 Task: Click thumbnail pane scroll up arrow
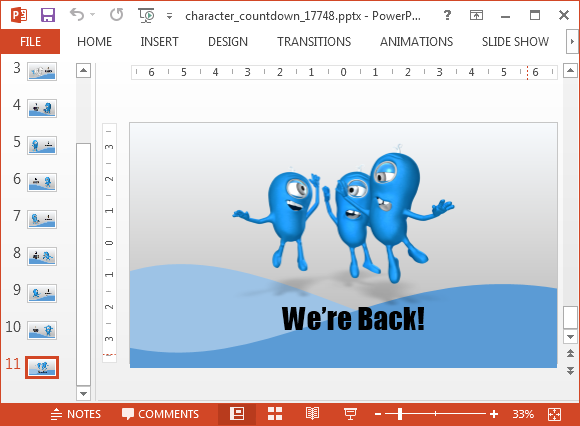tap(84, 70)
